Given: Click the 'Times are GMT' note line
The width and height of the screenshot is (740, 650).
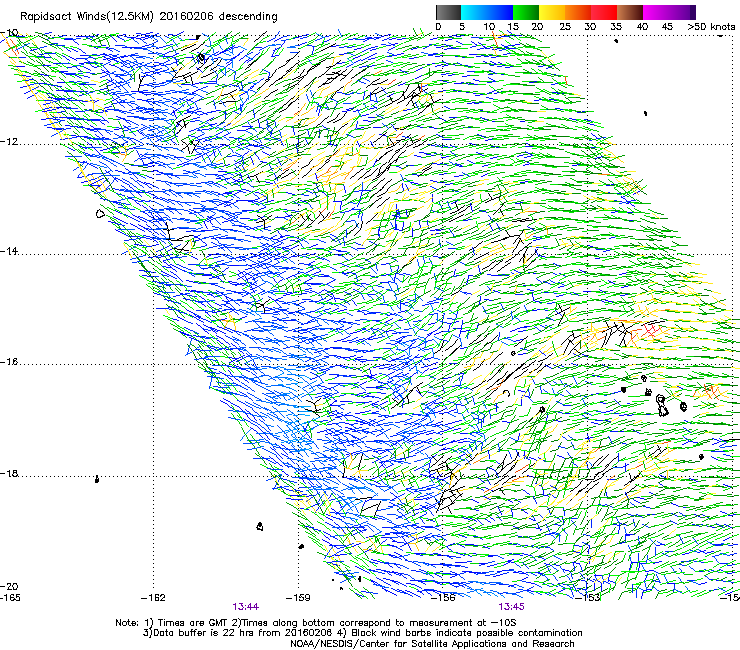Looking at the screenshot, I should tap(315, 623).
